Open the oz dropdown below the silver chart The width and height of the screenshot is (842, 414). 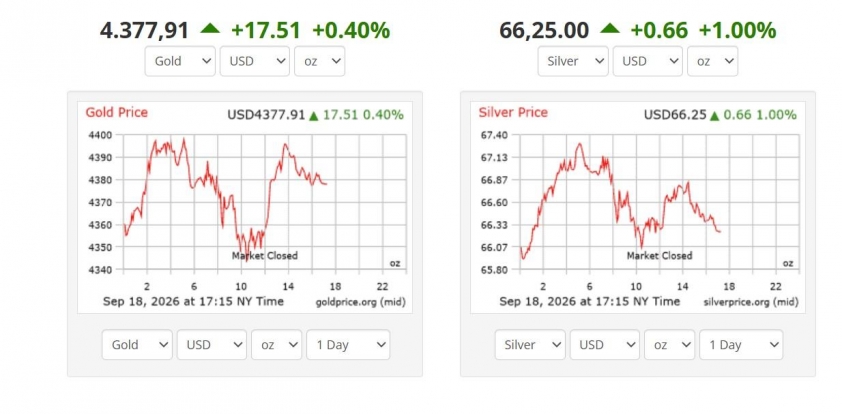pos(670,345)
